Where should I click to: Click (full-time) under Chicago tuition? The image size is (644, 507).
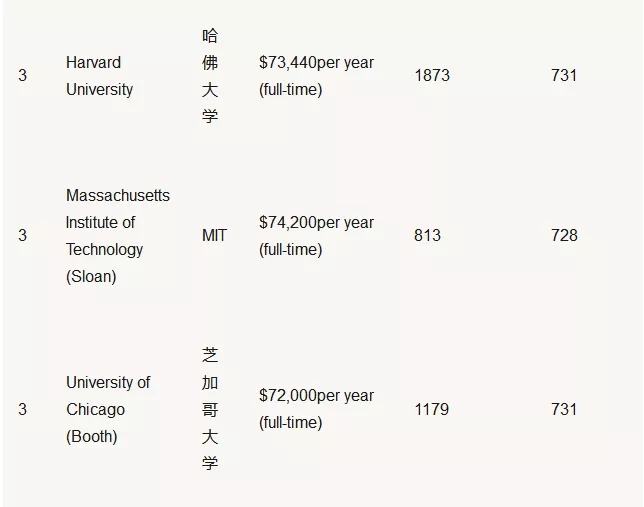coord(290,423)
